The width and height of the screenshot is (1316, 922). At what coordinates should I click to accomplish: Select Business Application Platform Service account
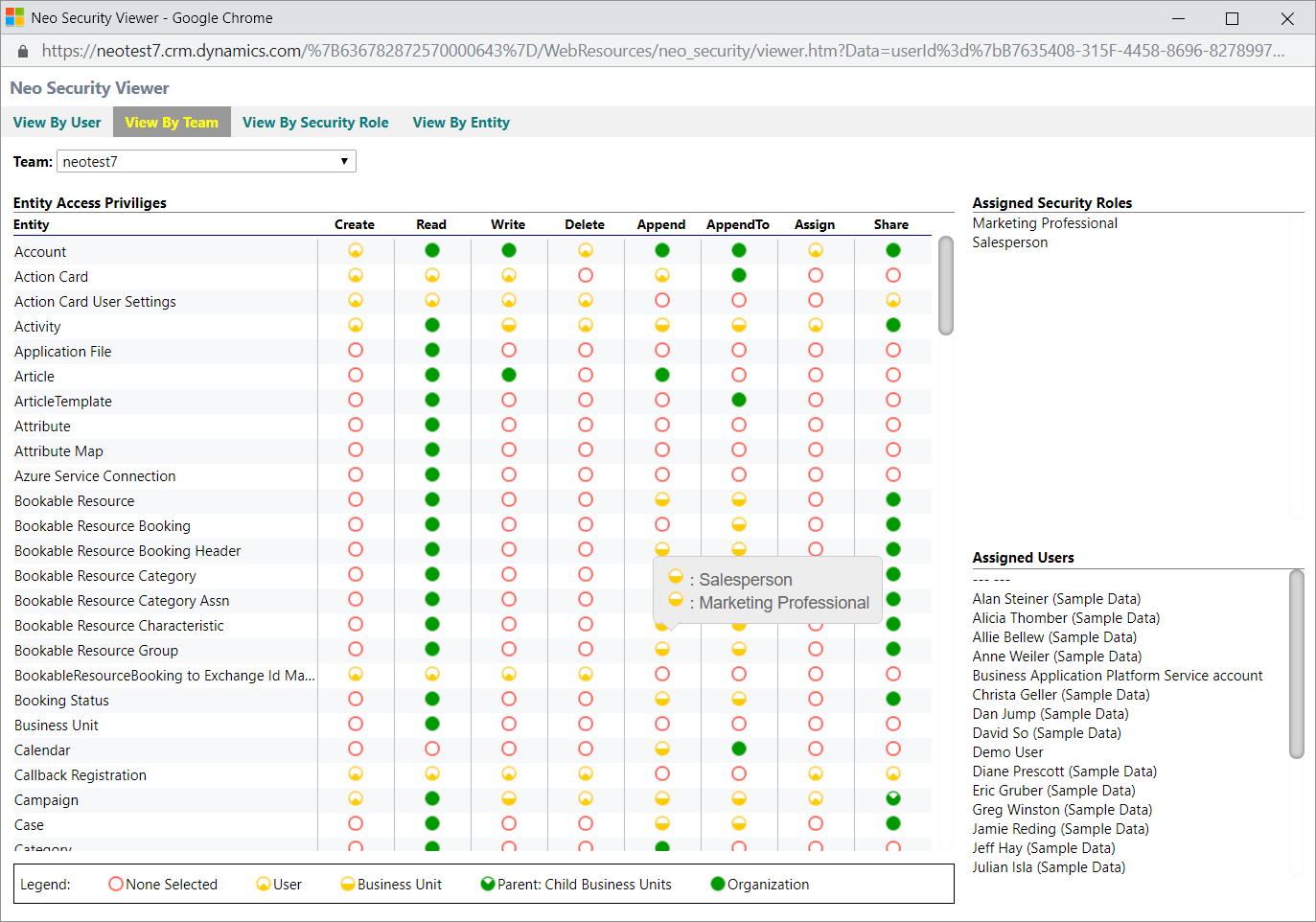coord(1118,676)
